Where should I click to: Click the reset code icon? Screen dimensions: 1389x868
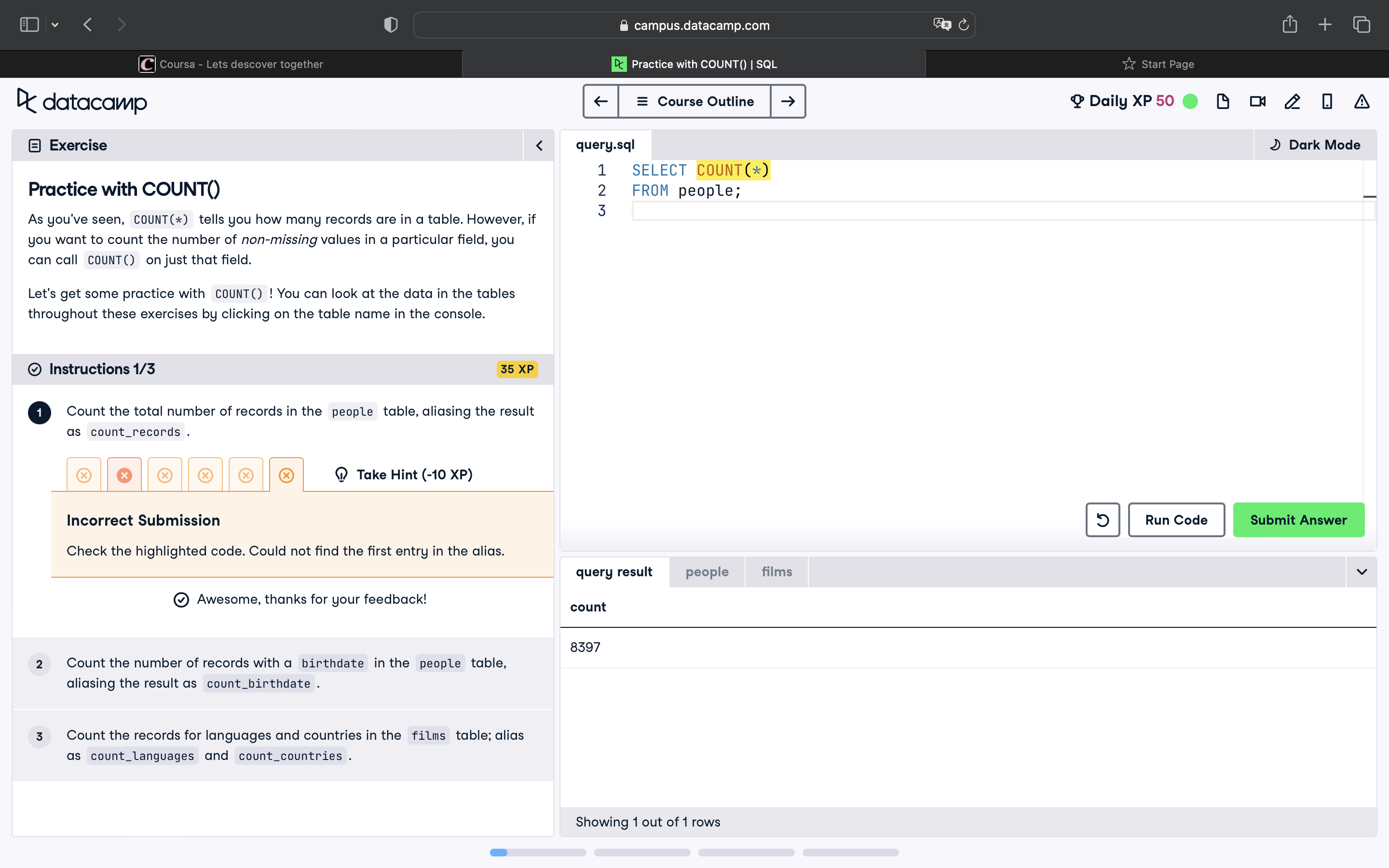coord(1102,520)
